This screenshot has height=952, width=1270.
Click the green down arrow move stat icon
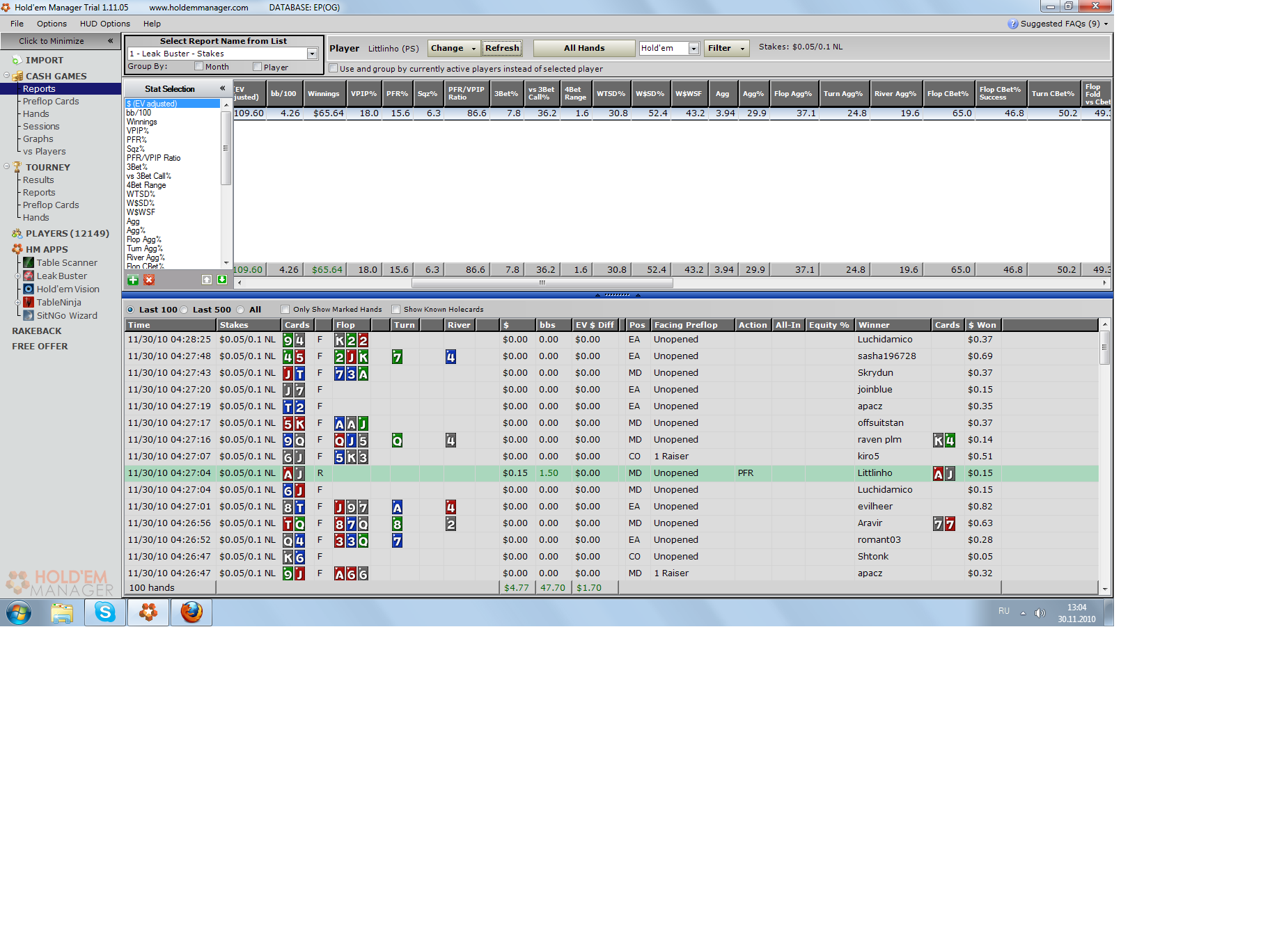tap(222, 280)
